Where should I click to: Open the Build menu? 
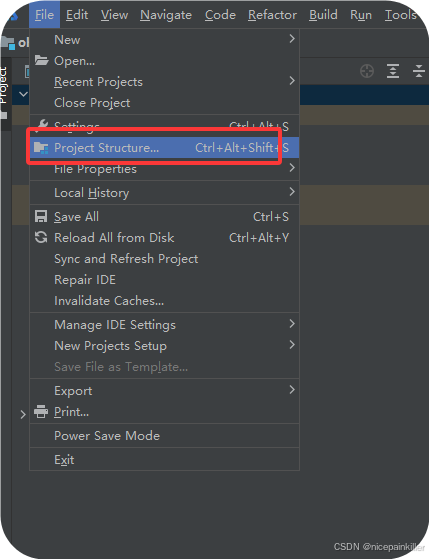pyautogui.click(x=323, y=15)
